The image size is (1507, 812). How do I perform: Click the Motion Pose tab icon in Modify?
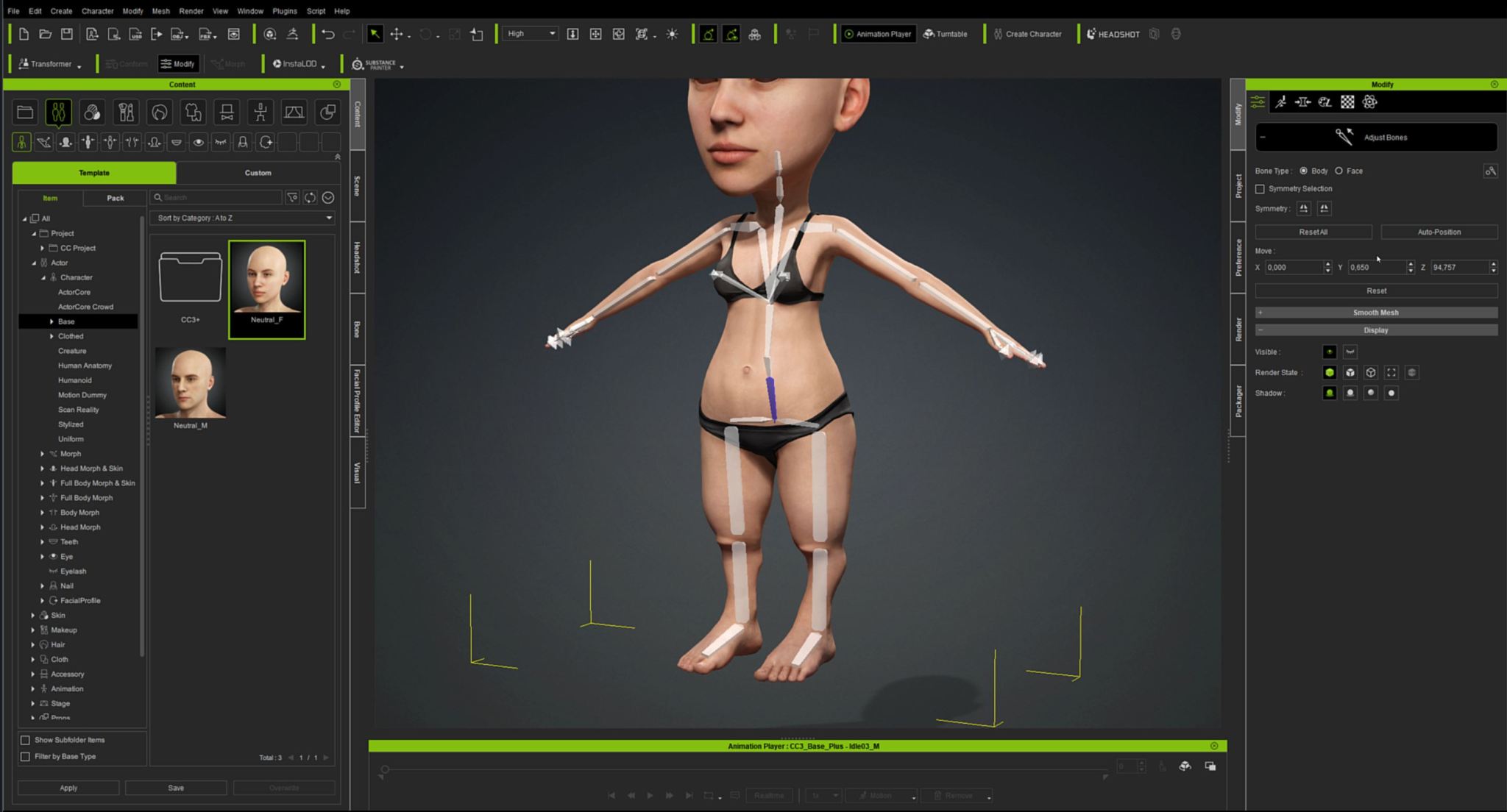[x=1280, y=102]
